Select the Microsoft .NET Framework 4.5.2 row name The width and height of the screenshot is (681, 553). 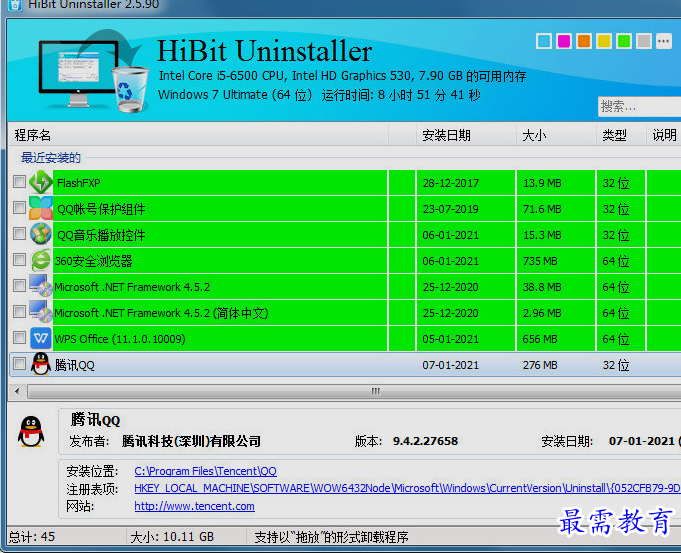click(132, 287)
